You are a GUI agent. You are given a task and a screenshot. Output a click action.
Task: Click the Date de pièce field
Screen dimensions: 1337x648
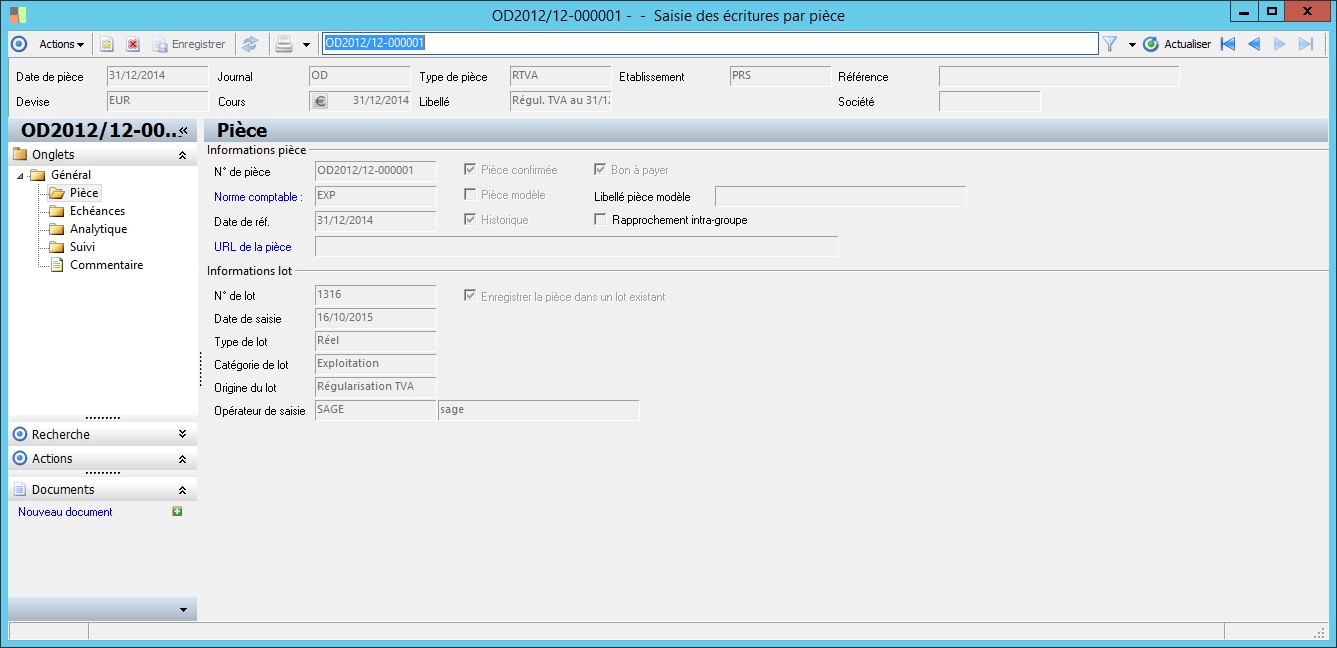[x=157, y=76]
